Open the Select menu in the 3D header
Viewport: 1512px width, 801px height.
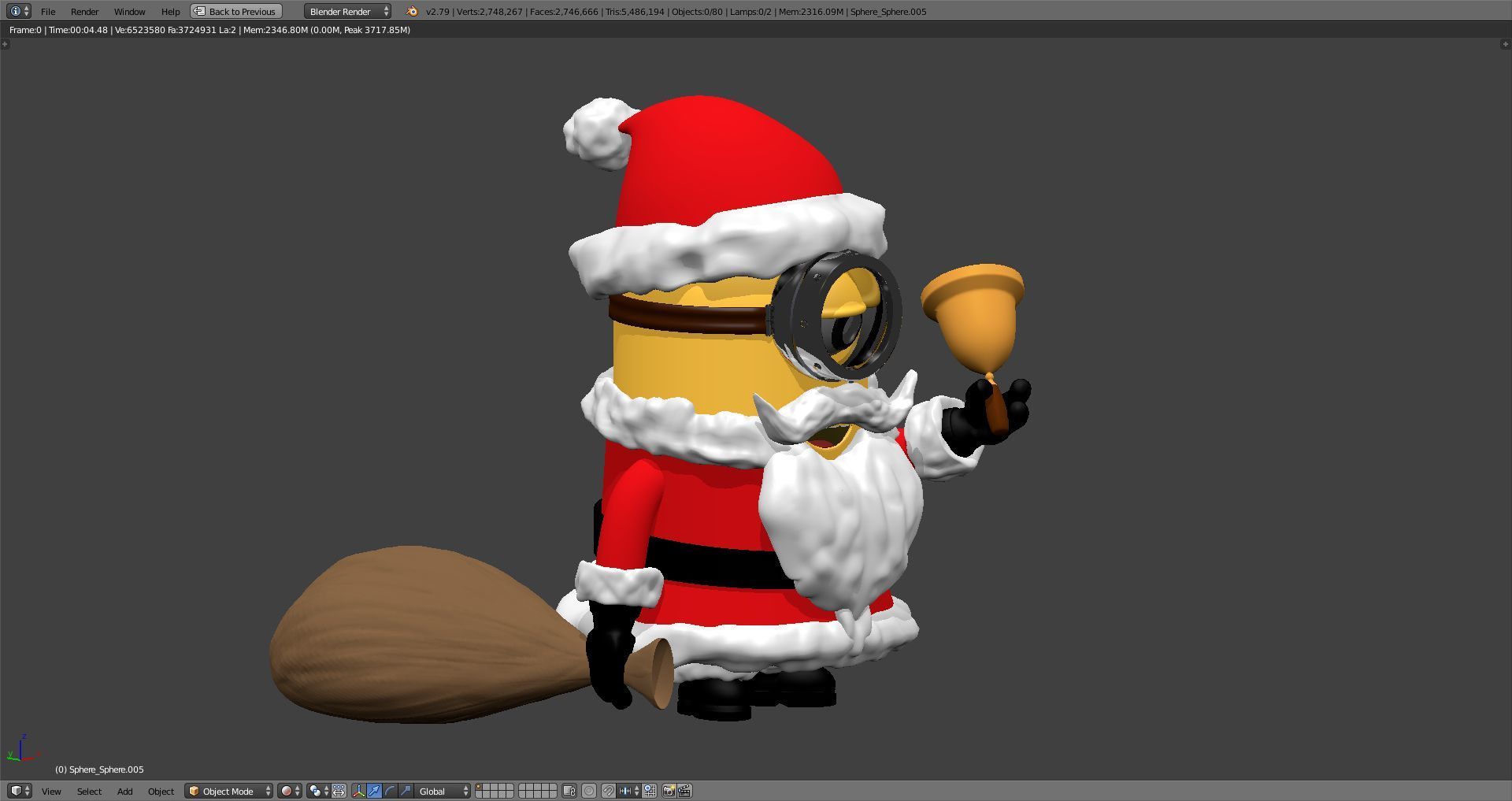(x=89, y=792)
